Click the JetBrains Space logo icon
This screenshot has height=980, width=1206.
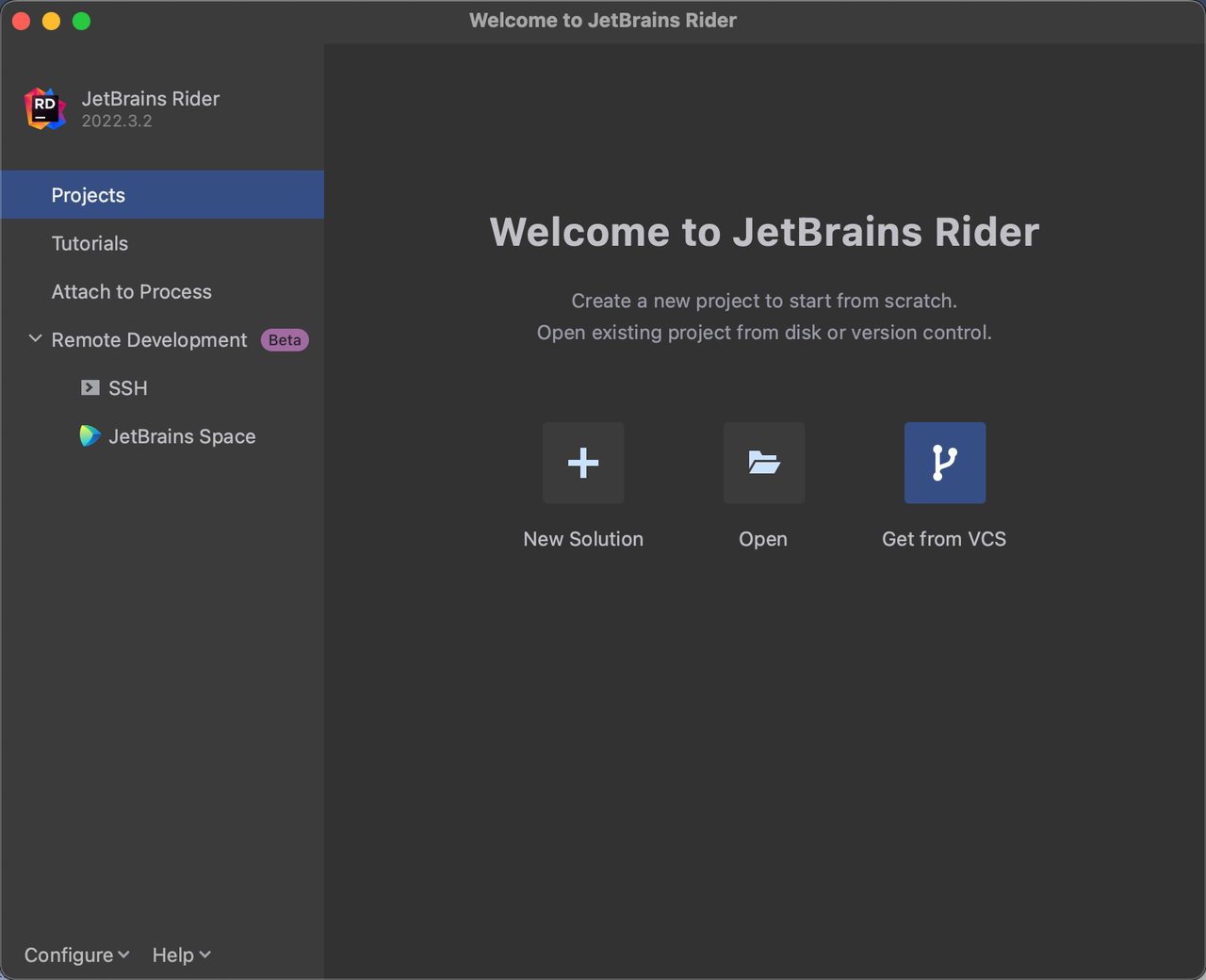click(x=90, y=435)
